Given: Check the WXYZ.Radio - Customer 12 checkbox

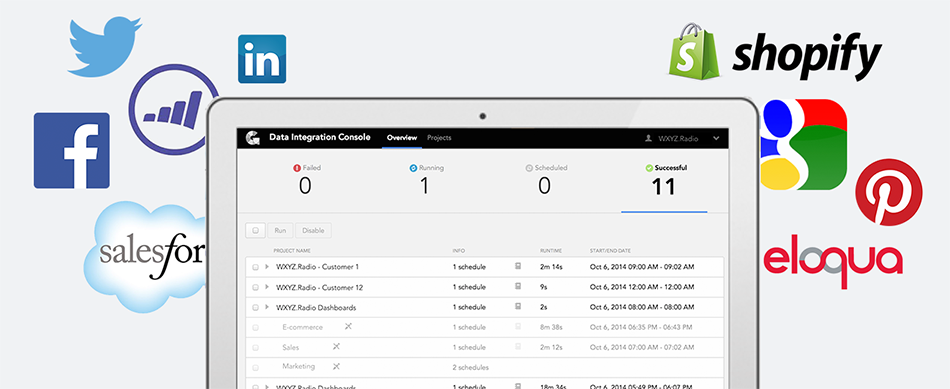Looking at the screenshot, I should coord(255,287).
